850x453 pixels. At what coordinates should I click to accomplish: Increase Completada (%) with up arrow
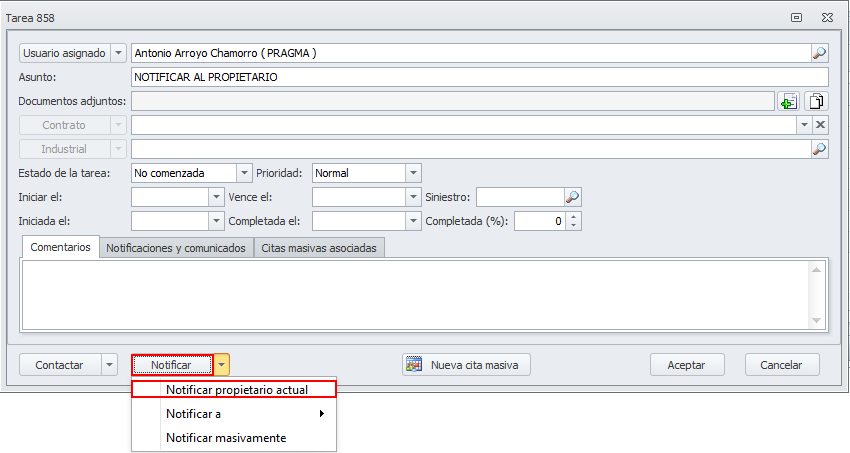574,217
